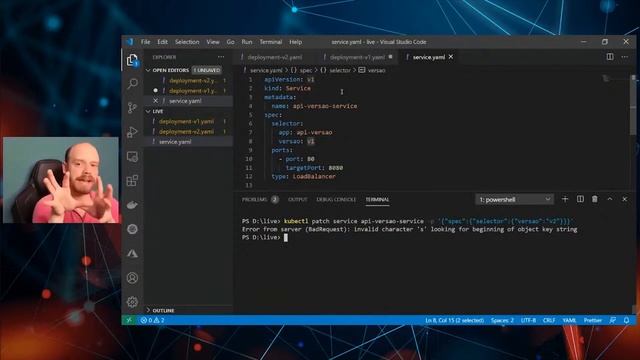Kill the terminal with trash icon
The image size is (640, 360).
click(595, 199)
